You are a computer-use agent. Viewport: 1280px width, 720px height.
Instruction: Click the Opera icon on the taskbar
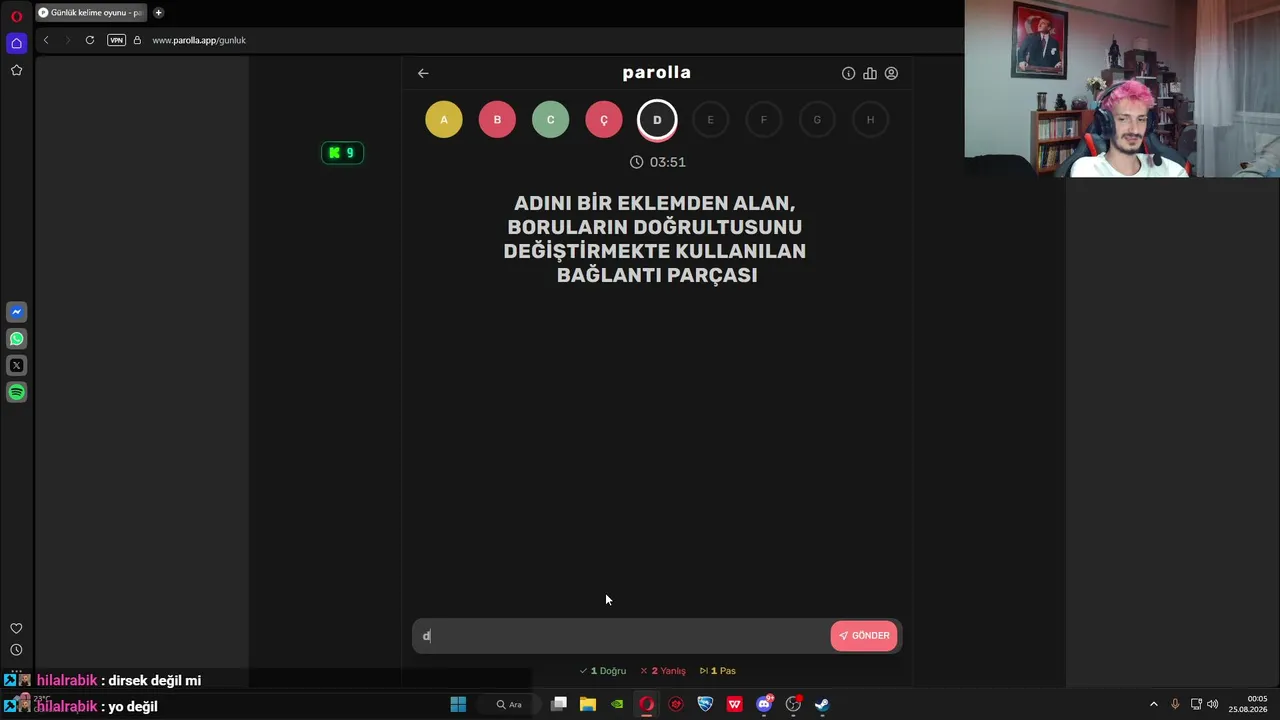[647, 704]
